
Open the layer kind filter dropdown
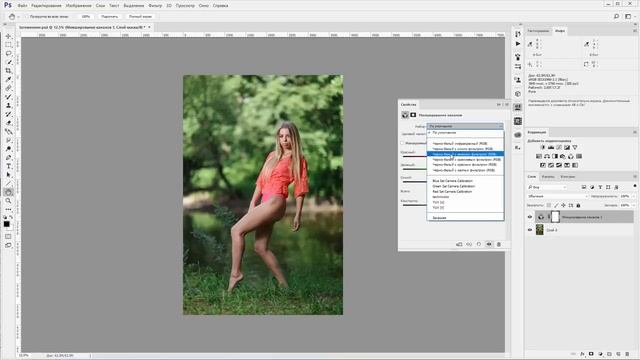[547, 187]
